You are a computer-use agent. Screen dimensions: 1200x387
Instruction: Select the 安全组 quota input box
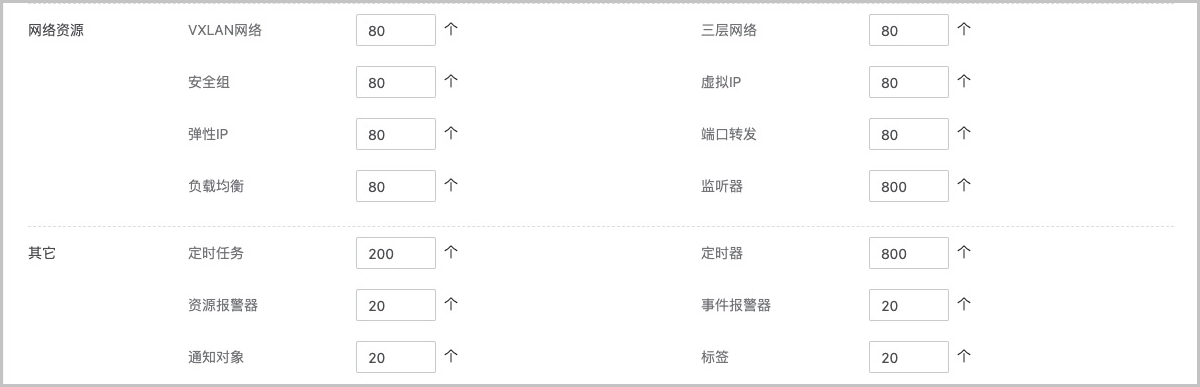[x=396, y=82]
